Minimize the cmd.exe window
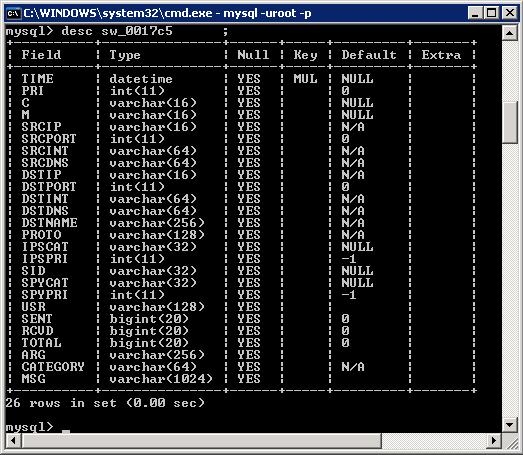Screen dimensions: 523x455 475,13
